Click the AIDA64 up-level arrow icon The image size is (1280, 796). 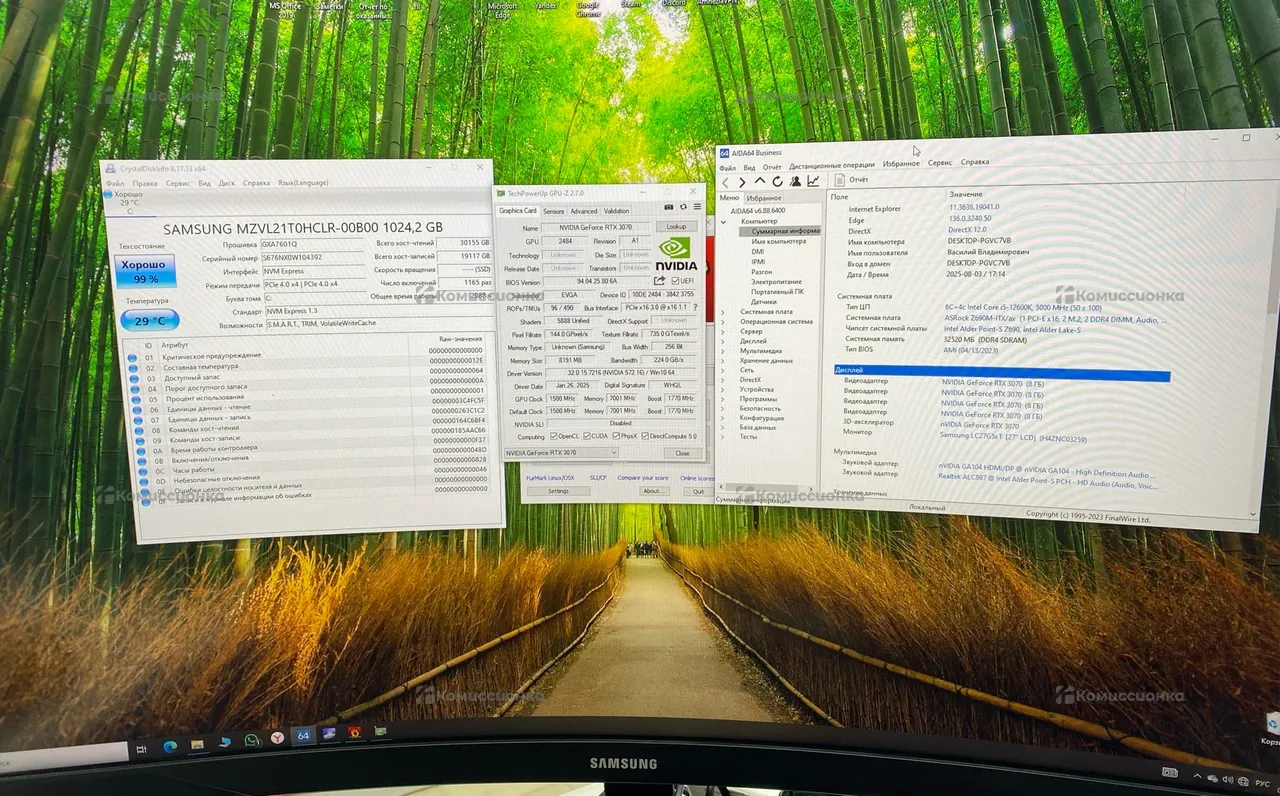click(760, 180)
